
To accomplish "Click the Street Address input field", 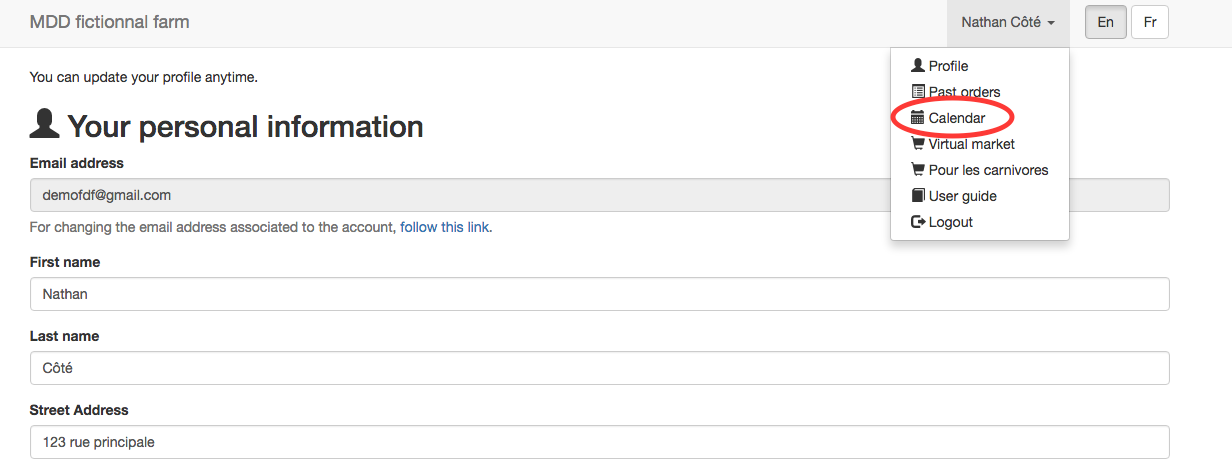I will [x=600, y=442].
